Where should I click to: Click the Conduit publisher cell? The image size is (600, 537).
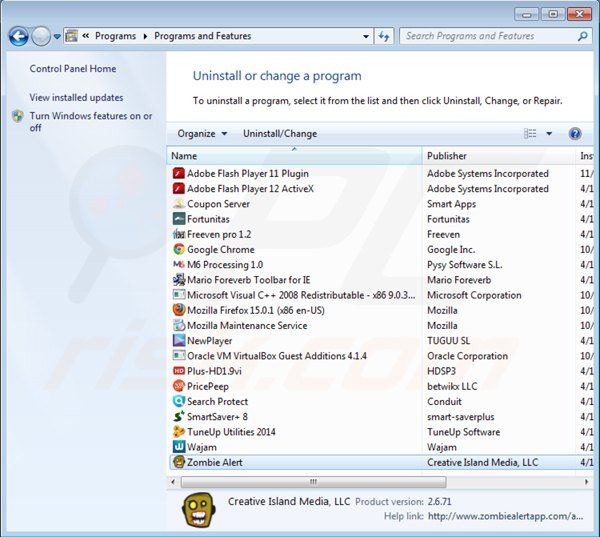pos(444,402)
